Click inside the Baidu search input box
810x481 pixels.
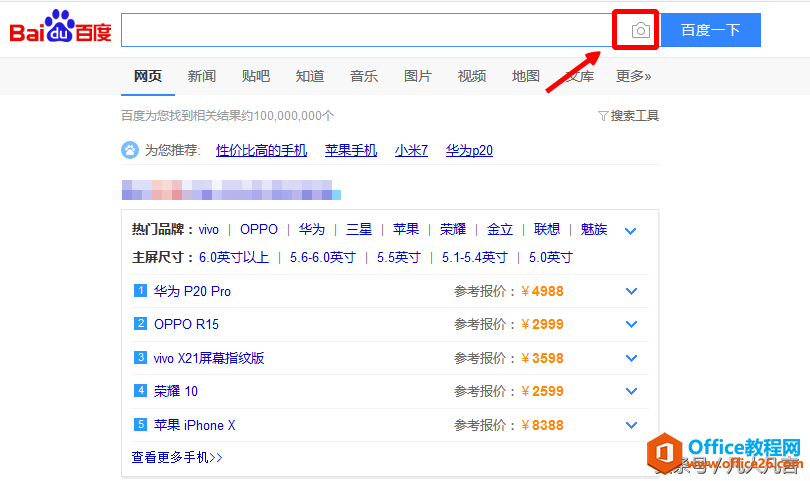click(x=367, y=30)
